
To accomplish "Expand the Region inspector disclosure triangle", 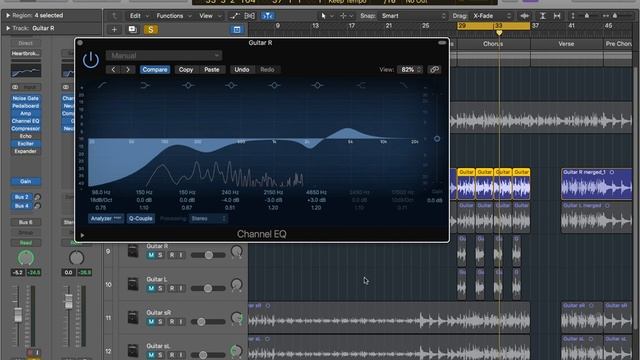I will click(7, 16).
